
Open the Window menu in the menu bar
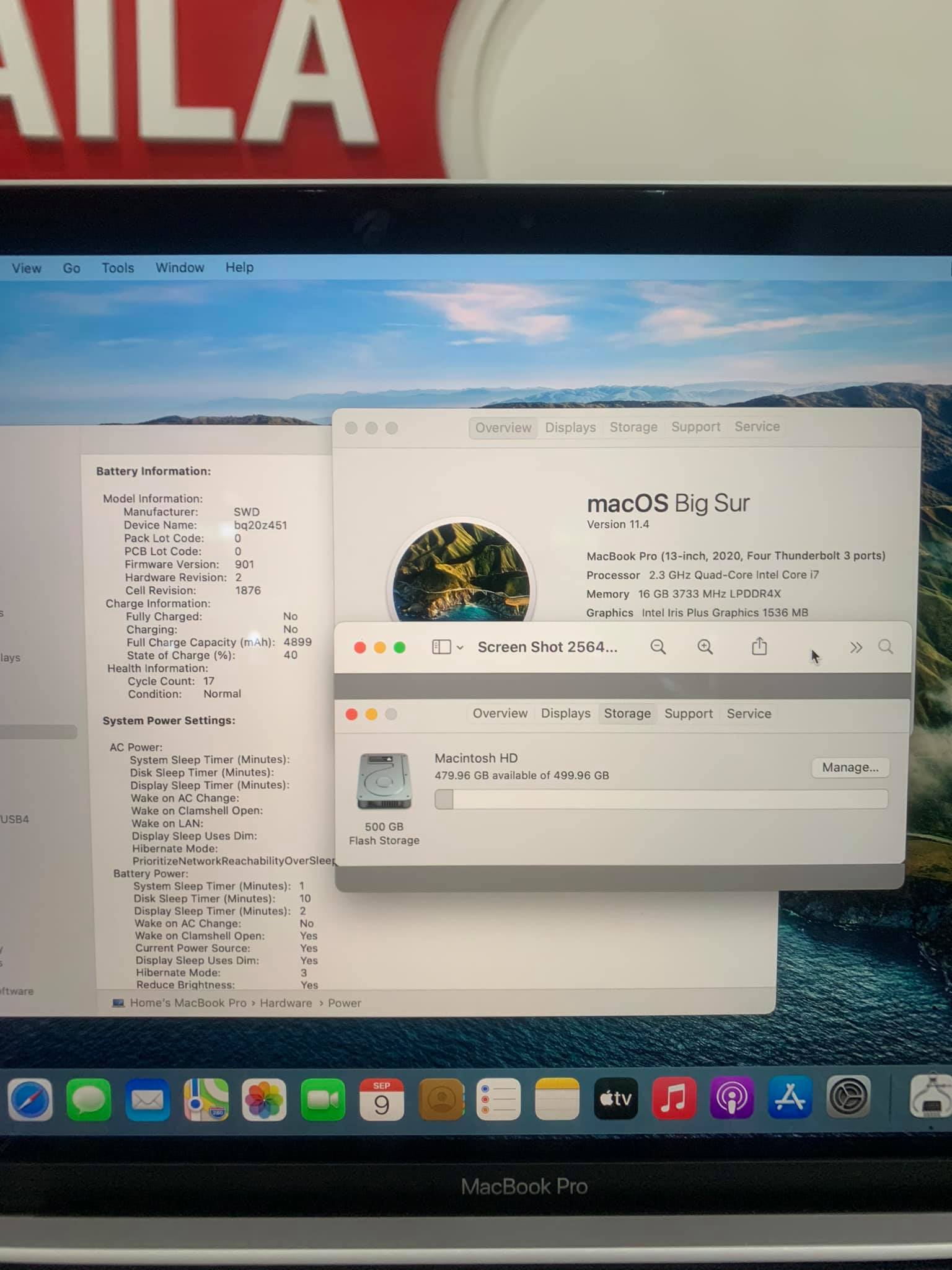click(x=180, y=267)
